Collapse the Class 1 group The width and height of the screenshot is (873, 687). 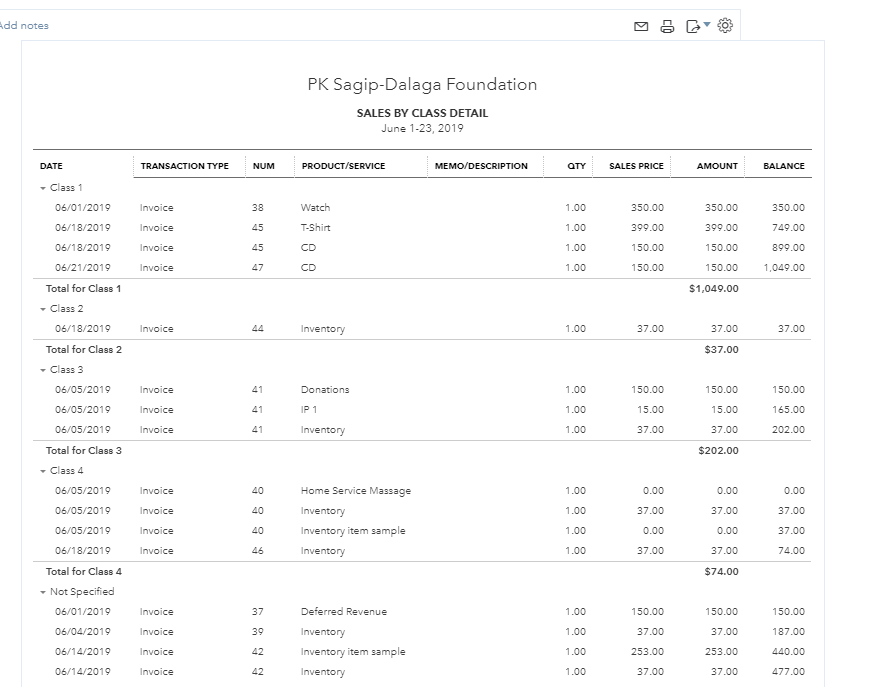coord(43,188)
